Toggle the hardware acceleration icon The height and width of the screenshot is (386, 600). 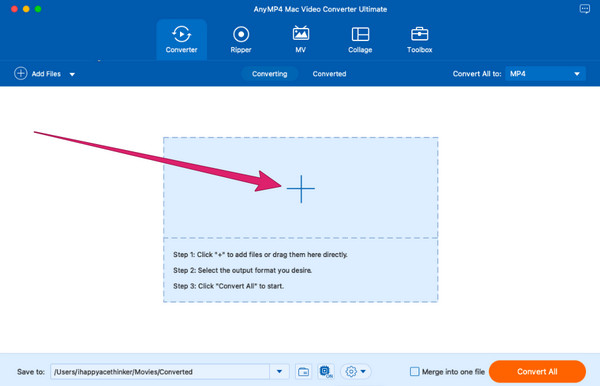[326, 371]
